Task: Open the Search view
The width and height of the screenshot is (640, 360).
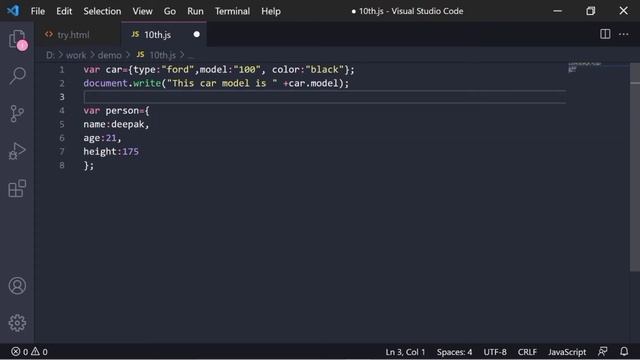Action: click(x=17, y=76)
